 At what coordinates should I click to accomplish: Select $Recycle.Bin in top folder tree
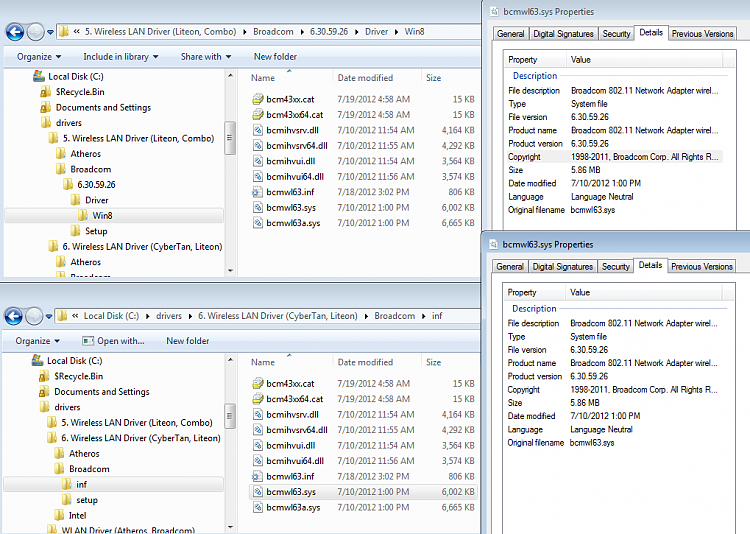coord(80,92)
